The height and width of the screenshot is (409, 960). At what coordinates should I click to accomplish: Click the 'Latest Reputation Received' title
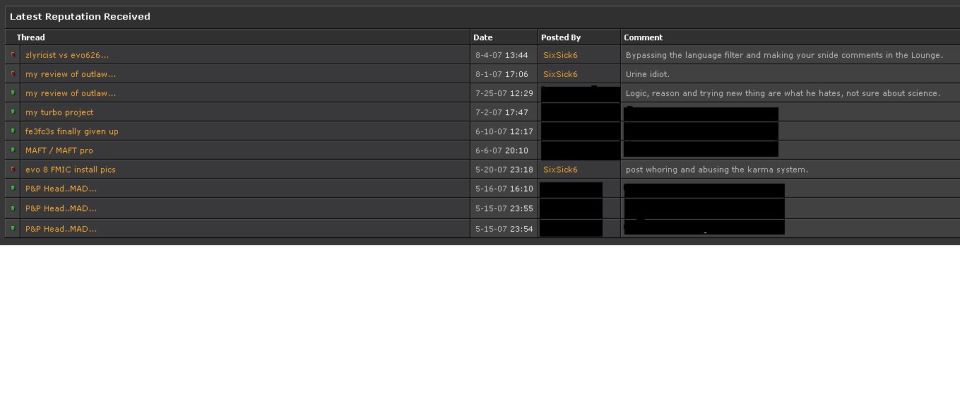coord(80,17)
